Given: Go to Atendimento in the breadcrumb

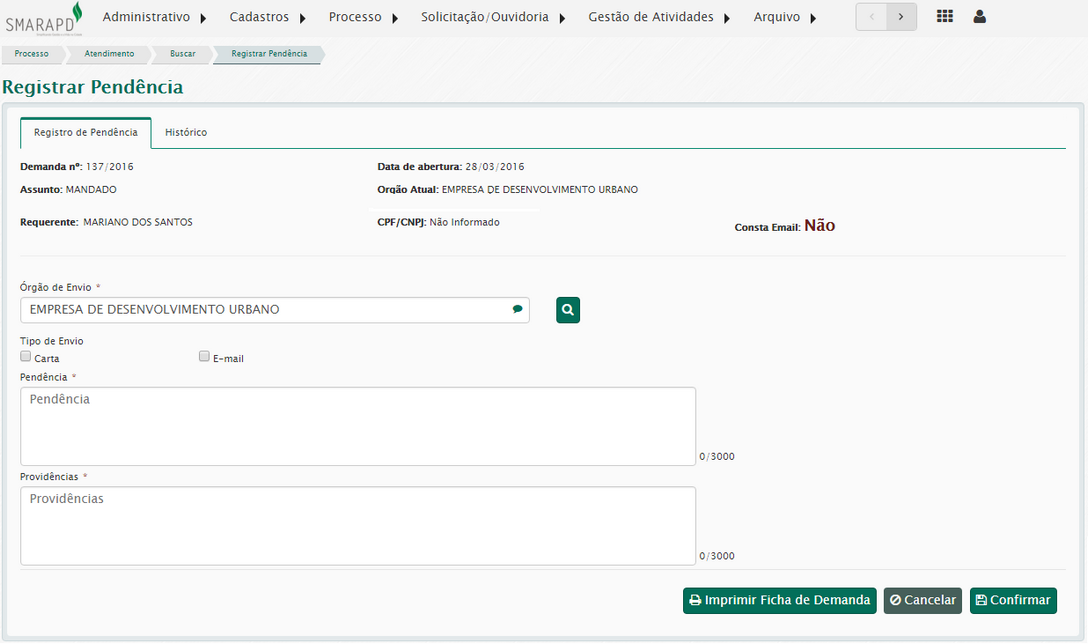Looking at the screenshot, I should [109, 54].
